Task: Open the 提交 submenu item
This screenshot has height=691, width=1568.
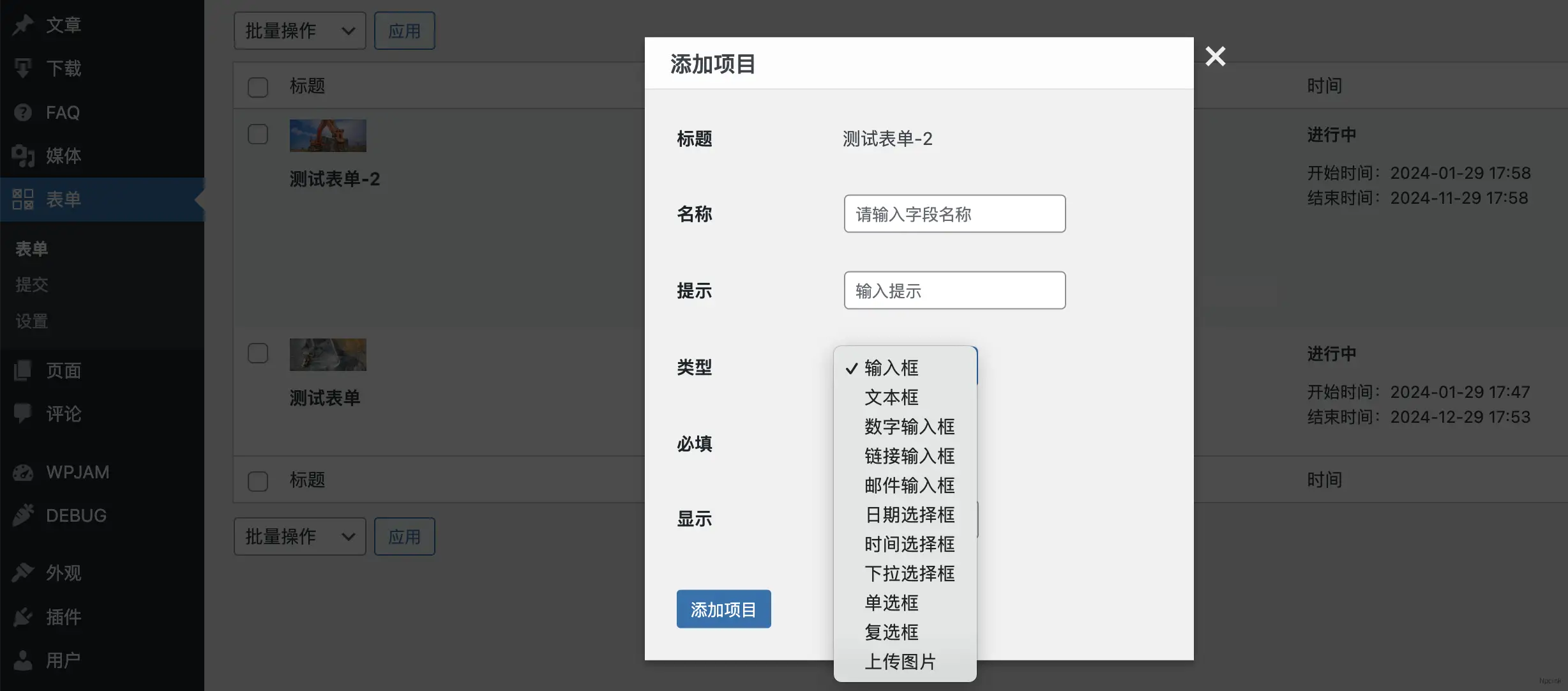Action: 31,284
